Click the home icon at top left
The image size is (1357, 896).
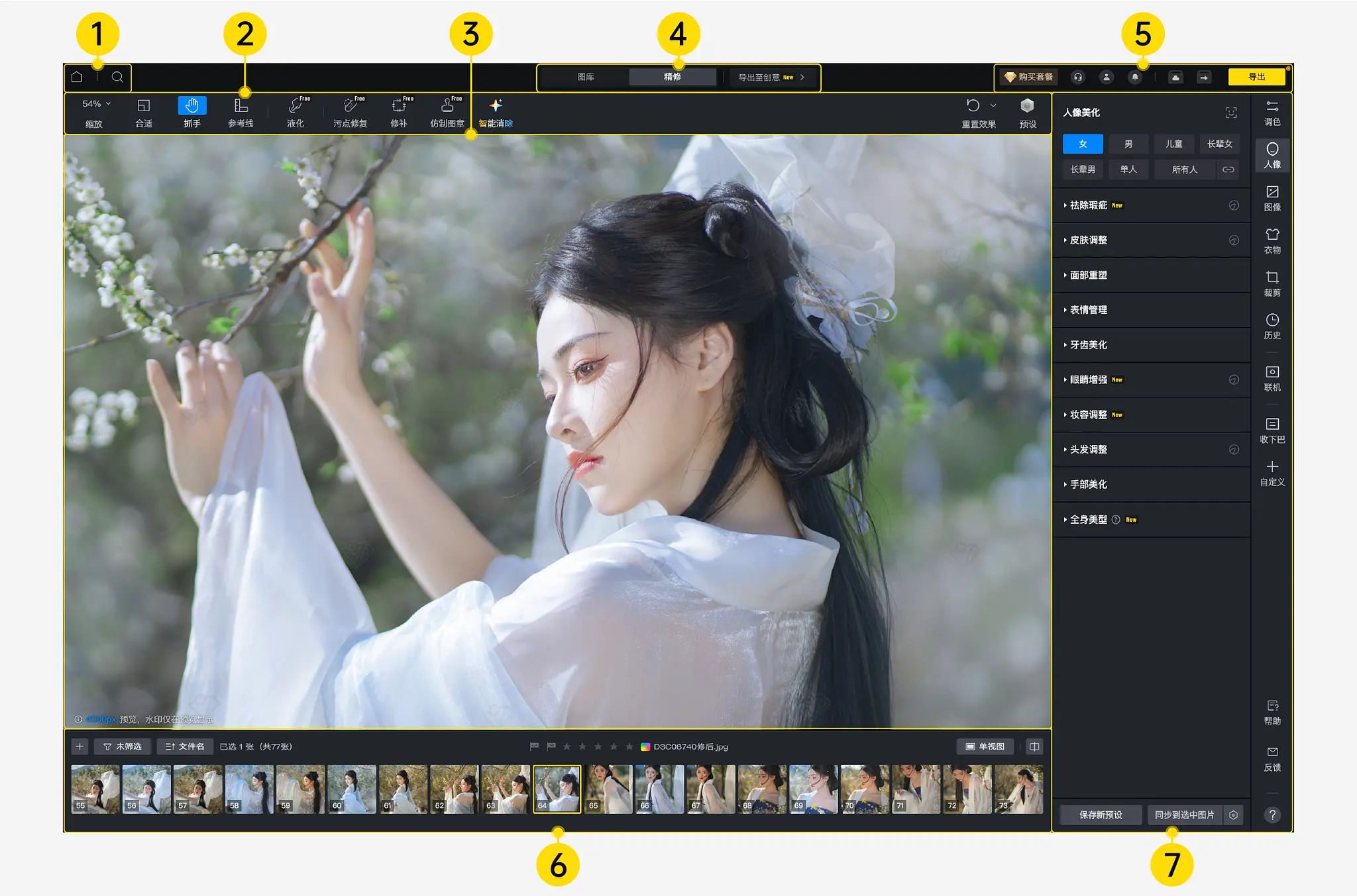pyautogui.click(x=77, y=77)
